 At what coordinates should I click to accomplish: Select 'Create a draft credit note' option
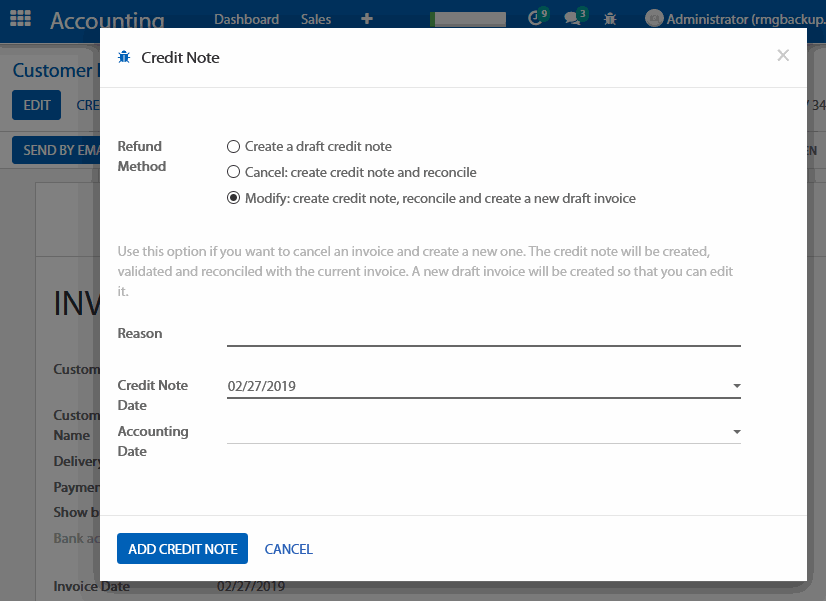[x=234, y=146]
